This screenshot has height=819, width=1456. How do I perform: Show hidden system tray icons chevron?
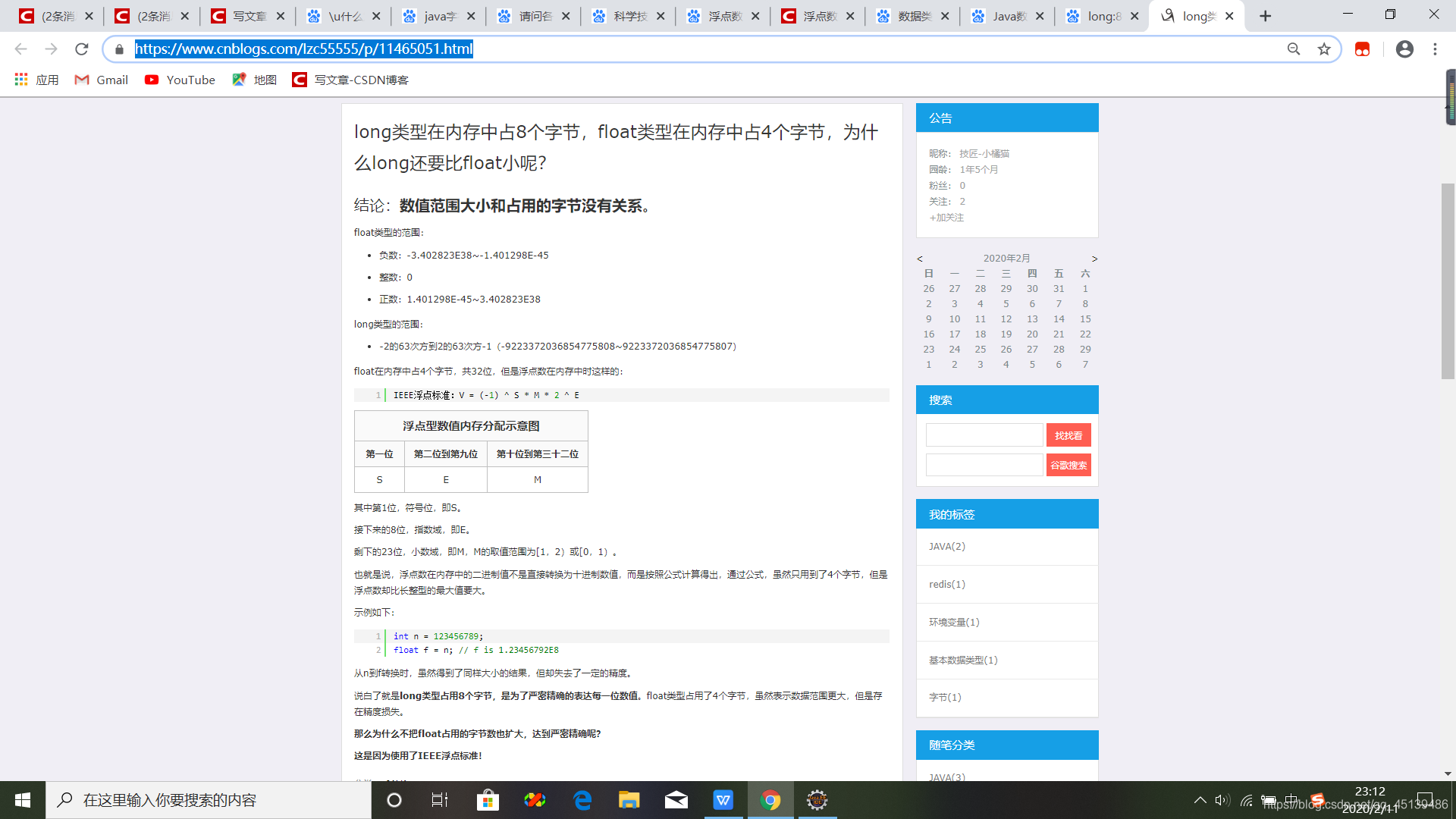click(x=1200, y=800)
